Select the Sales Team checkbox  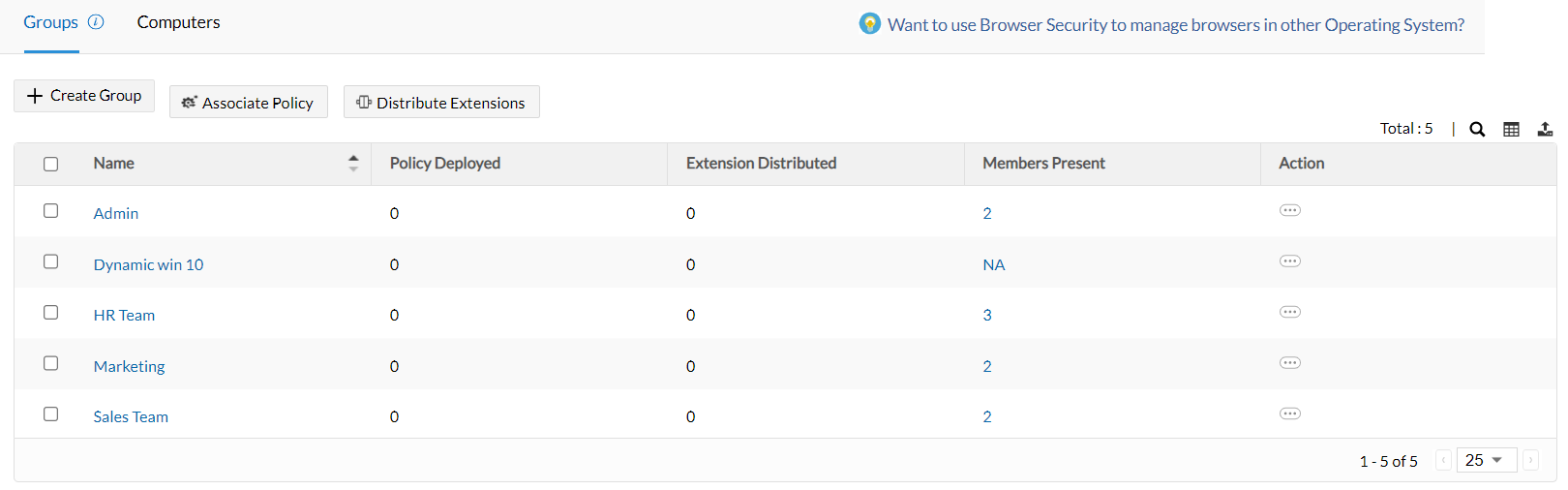51,414
